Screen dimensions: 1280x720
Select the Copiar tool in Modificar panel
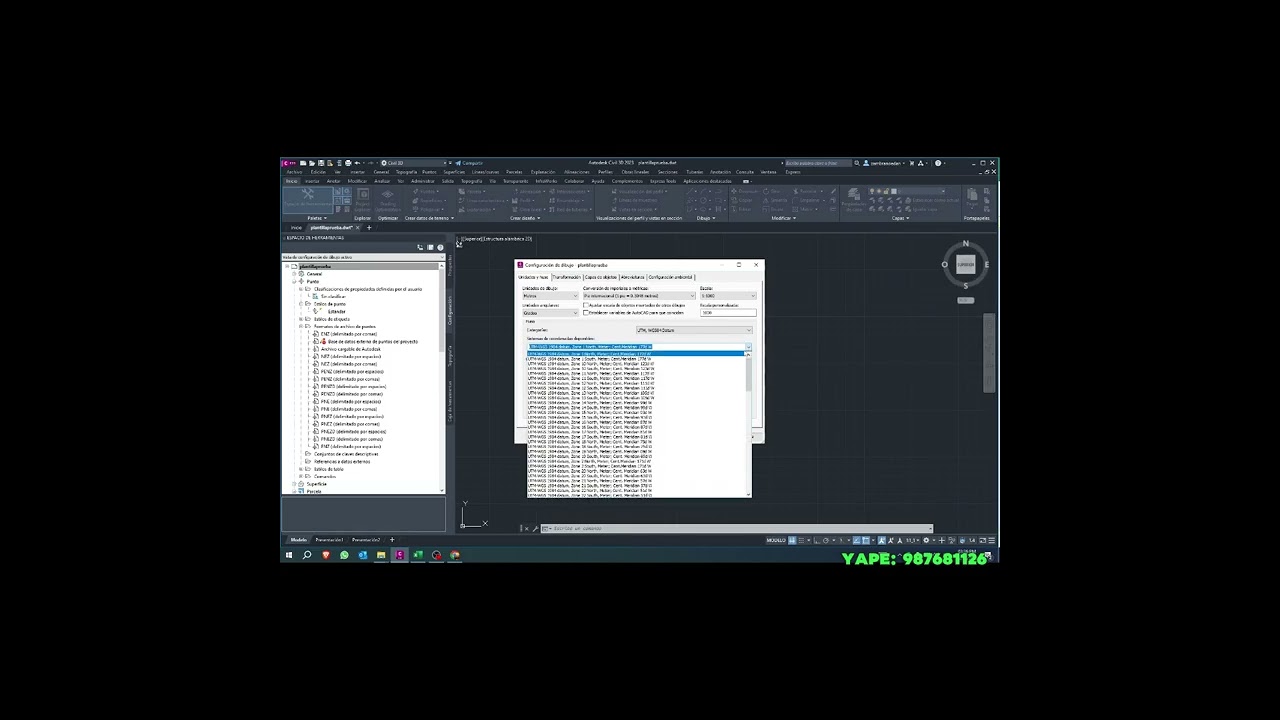pos(741,200)
